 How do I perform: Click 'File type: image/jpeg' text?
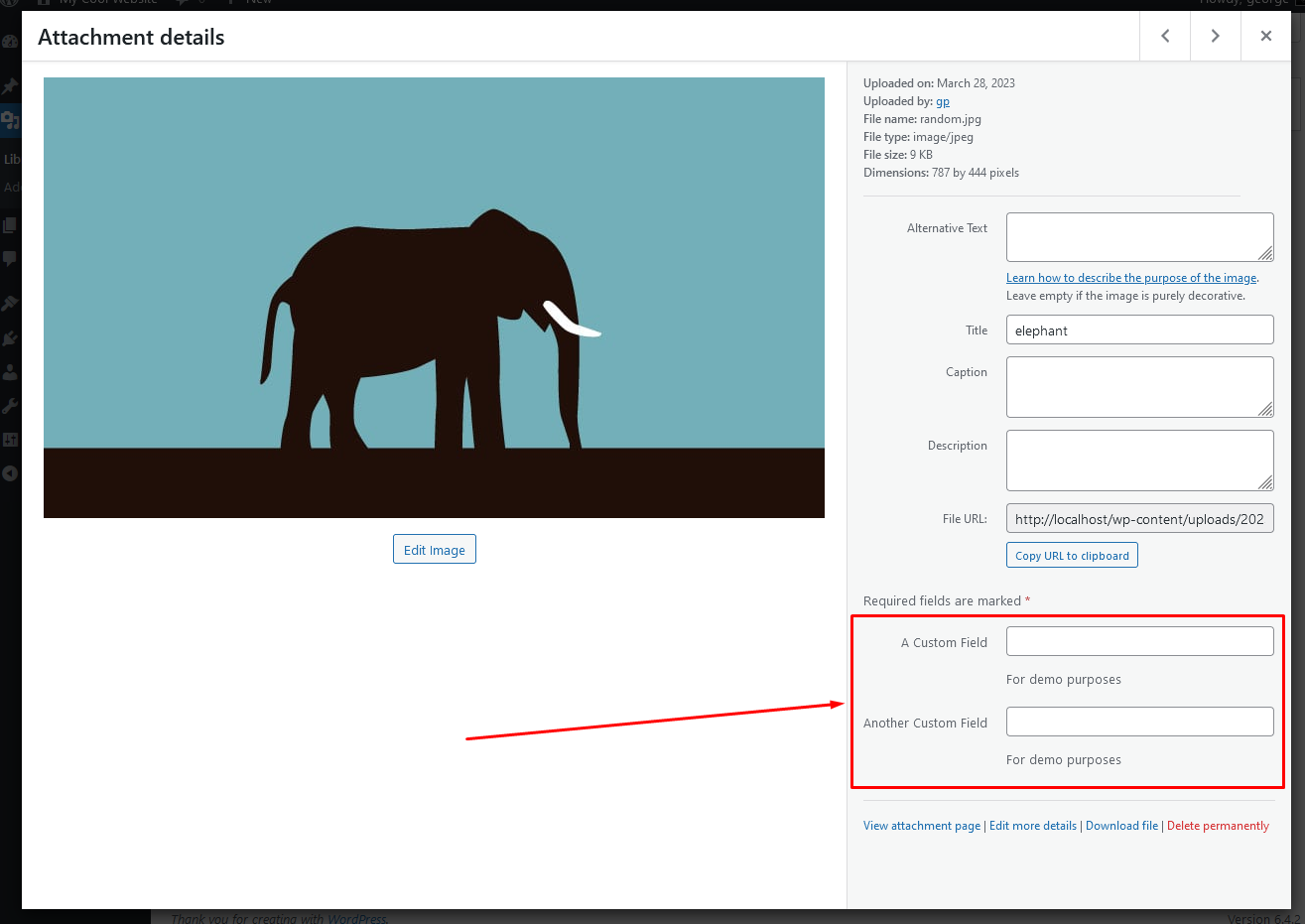pos(918,137)
